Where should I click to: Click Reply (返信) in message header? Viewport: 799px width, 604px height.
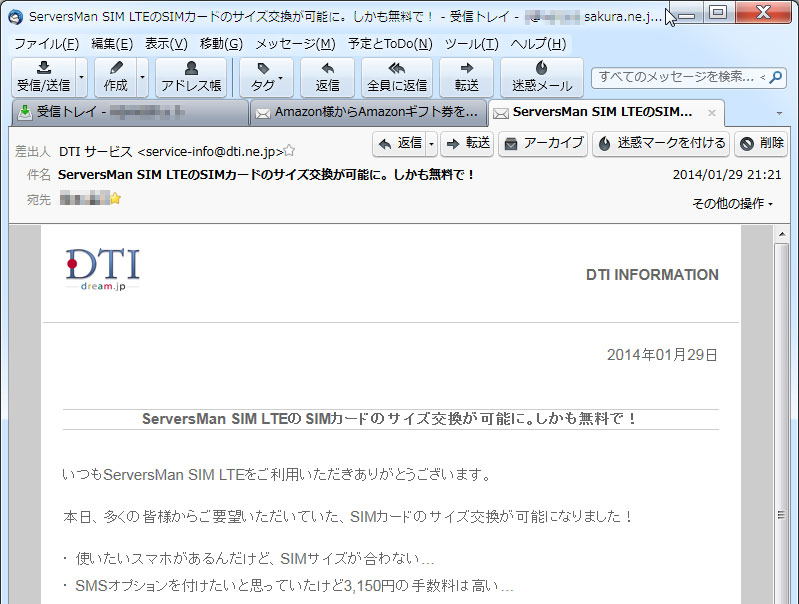401,144
